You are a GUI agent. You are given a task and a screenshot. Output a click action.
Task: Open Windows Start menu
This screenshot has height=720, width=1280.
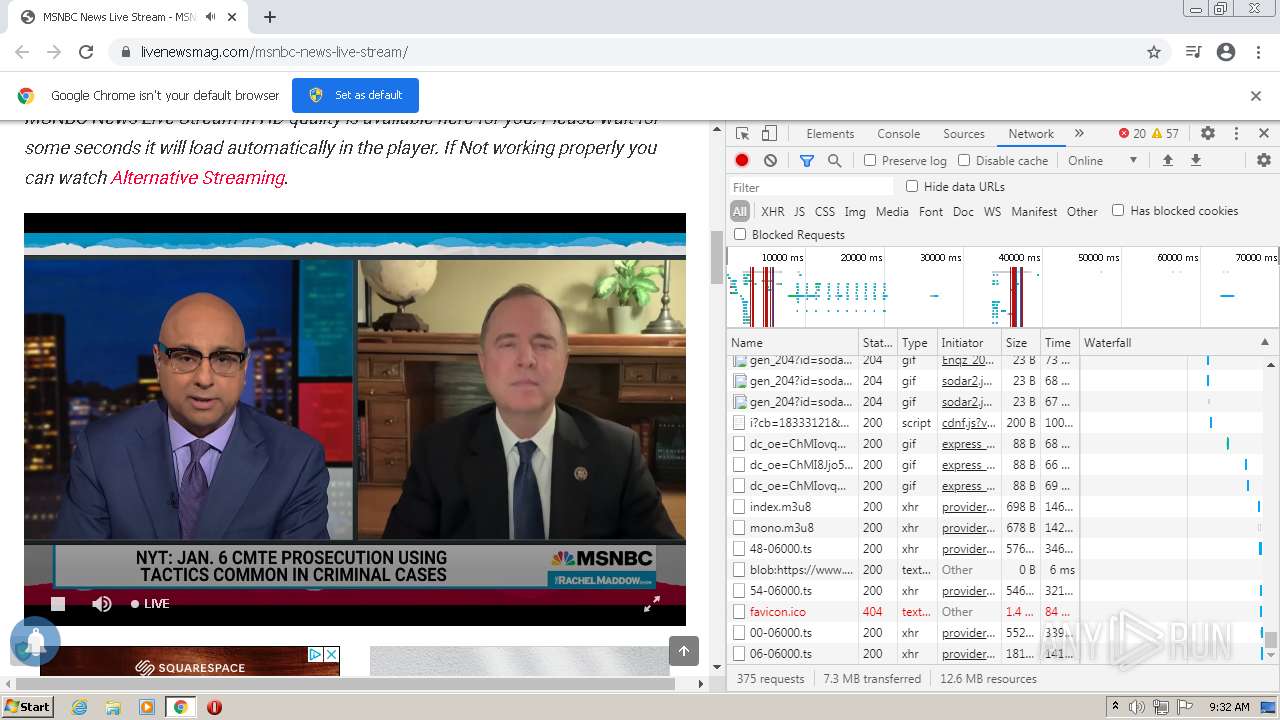click(28, 706)
